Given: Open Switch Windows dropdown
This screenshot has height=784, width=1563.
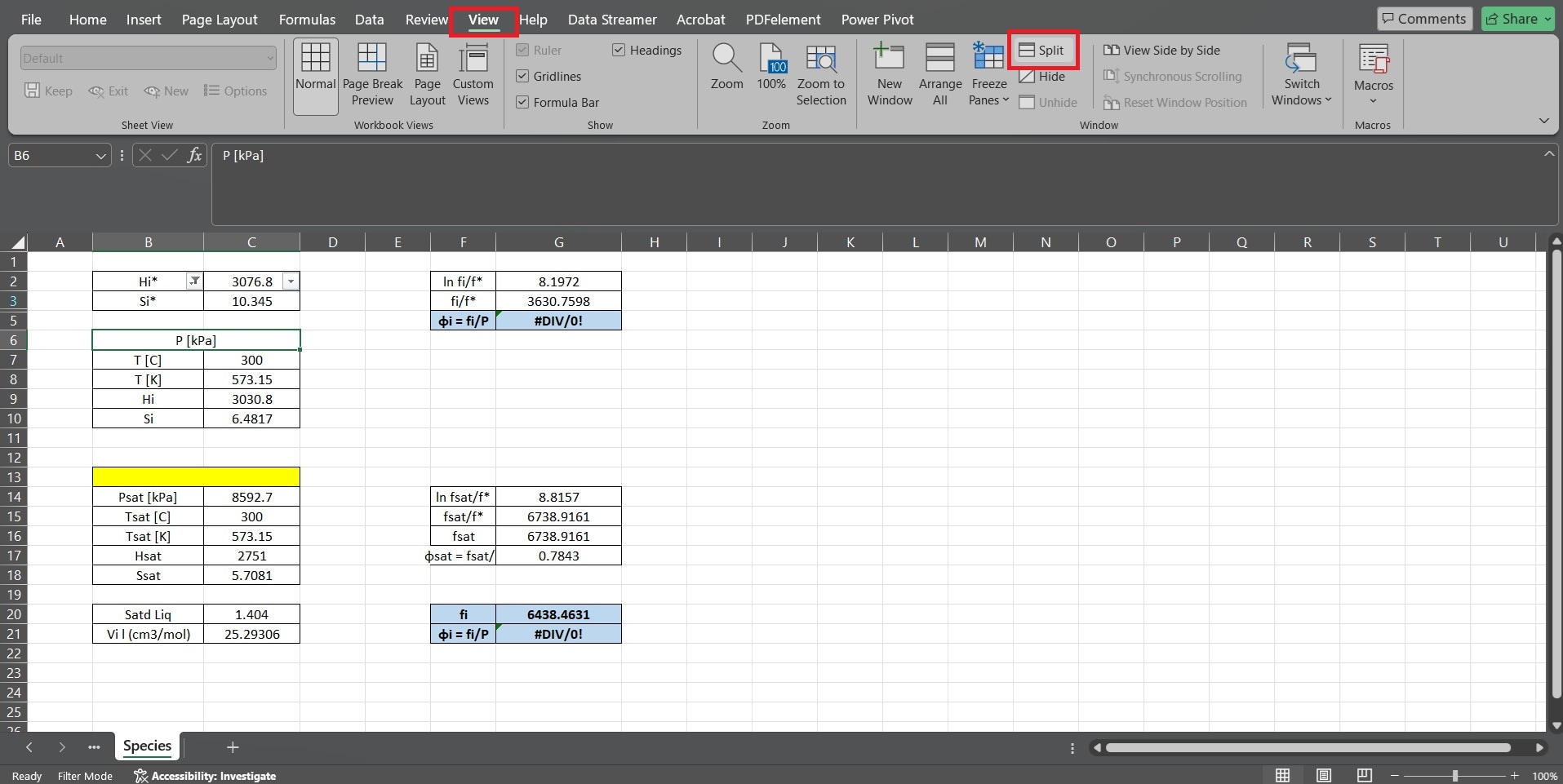Looking at the screenshot, I should 1301,75.
